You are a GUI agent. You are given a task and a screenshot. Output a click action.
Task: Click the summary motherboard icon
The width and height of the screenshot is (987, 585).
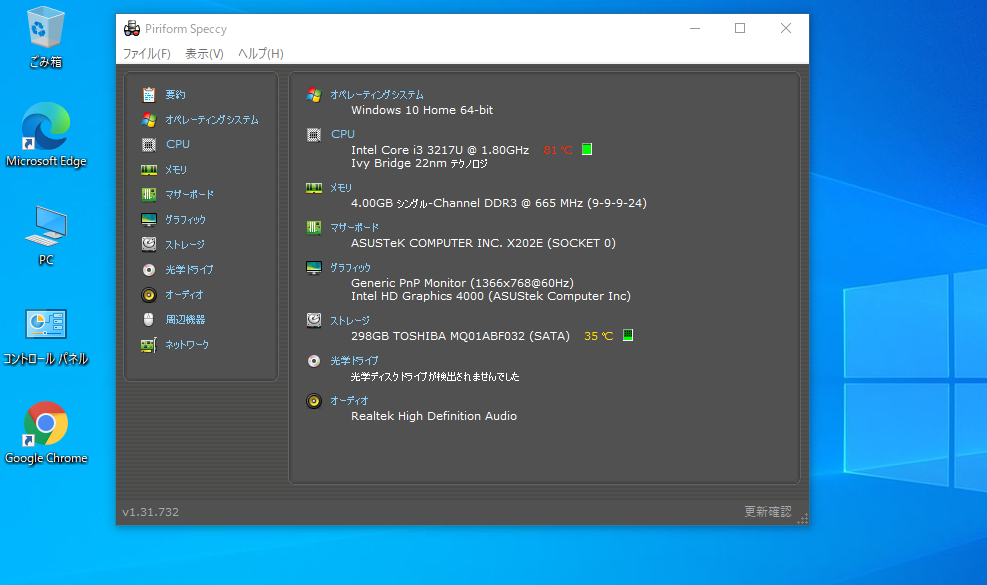[x=313, y=227]
